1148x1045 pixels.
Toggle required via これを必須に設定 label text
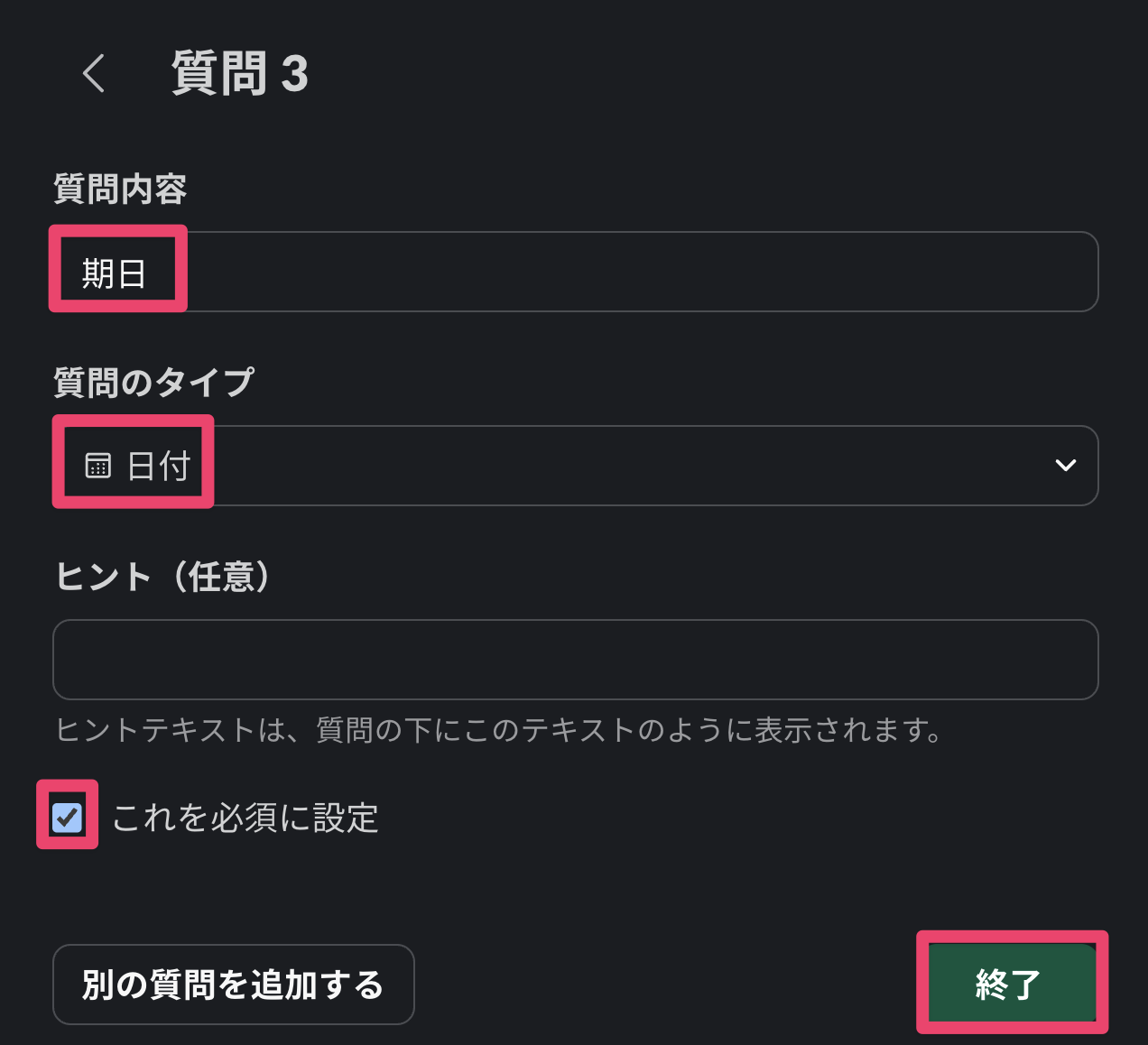(x=245, y=818)
